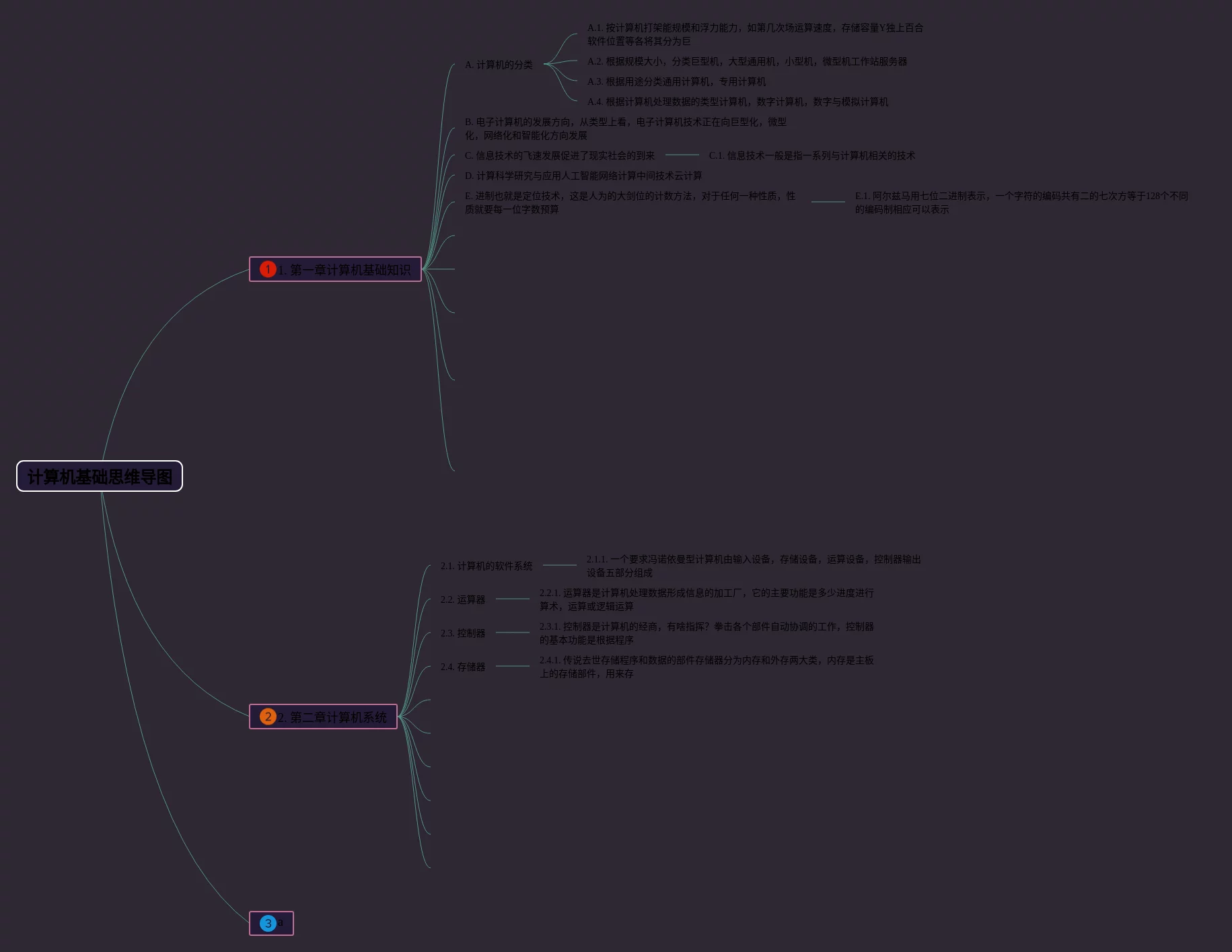The height and width of the screenshot is (952, 1232).
Task: Click the red number 1 priority badge
Action: click(268, 269)
